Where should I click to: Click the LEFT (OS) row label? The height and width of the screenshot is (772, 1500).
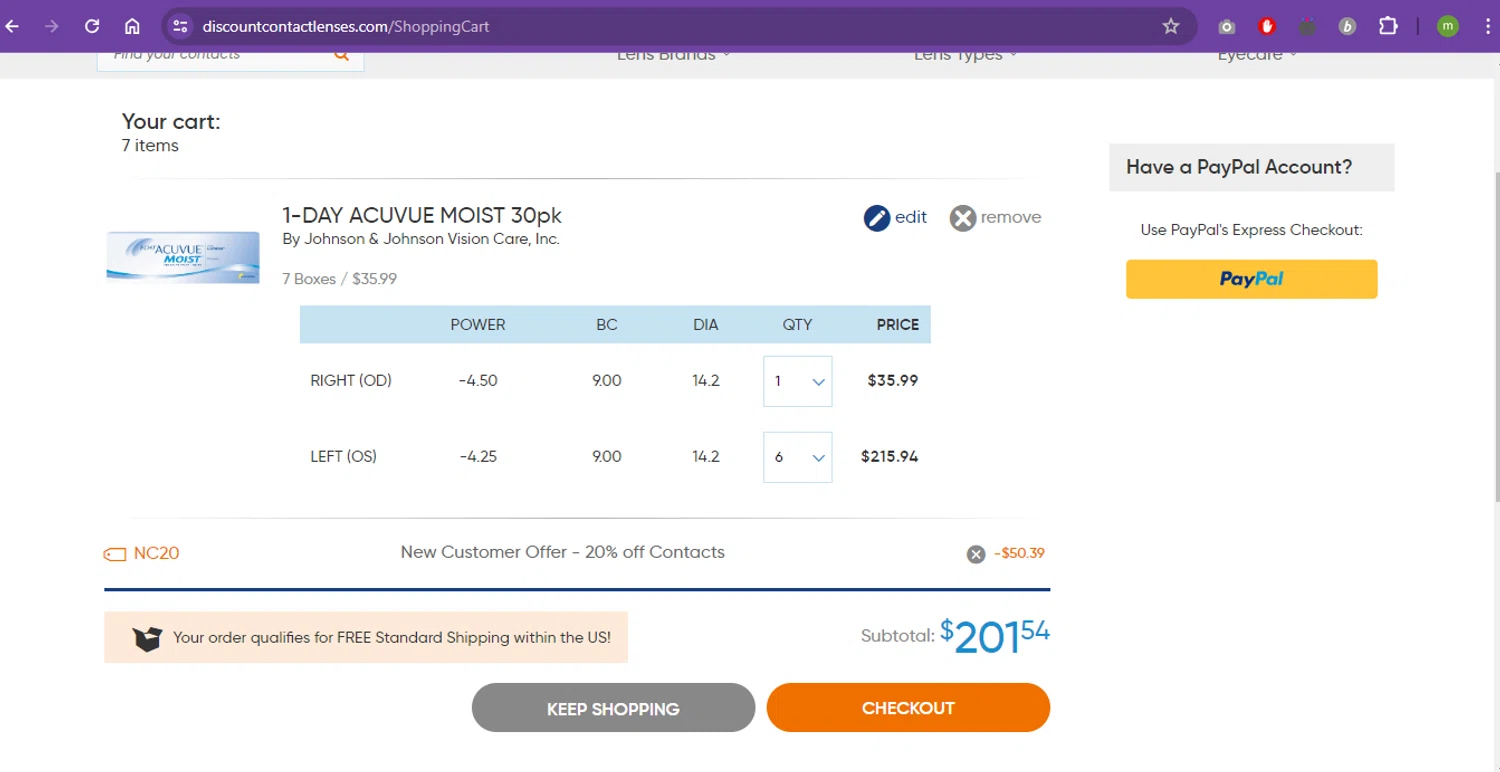[x=343, y=457]
